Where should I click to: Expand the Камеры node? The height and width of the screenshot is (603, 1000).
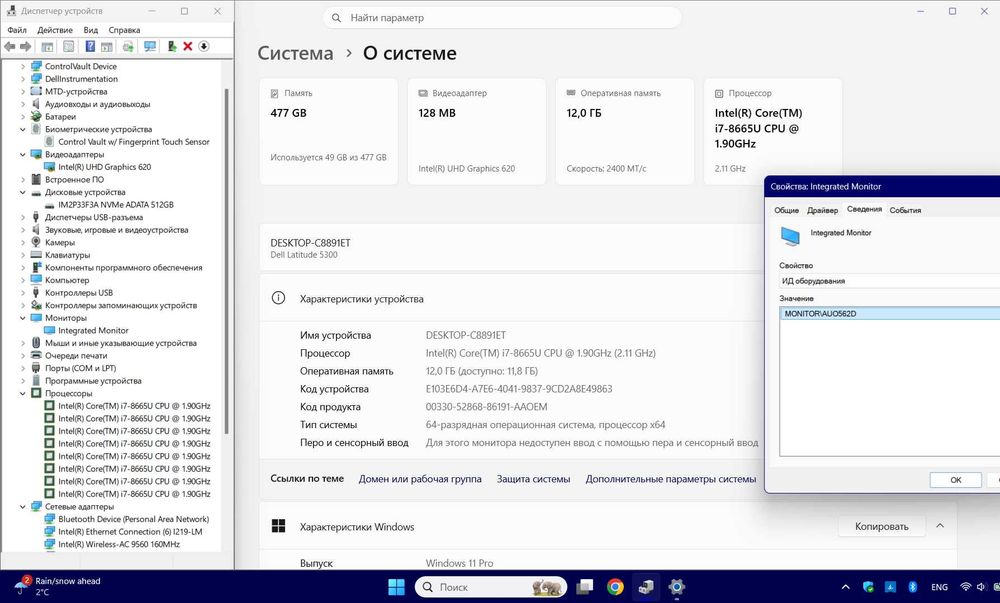(23, 242)
